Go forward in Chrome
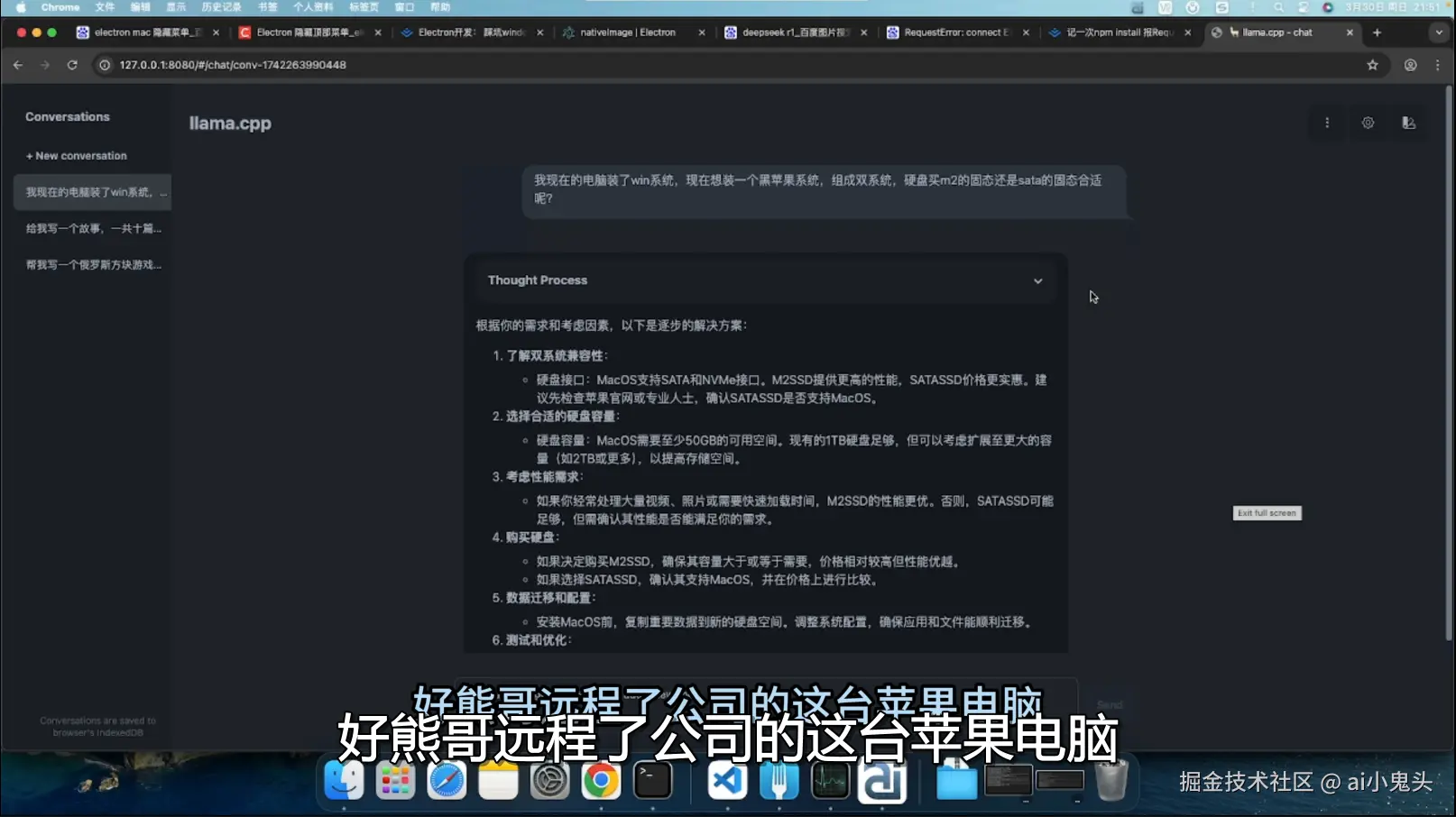The width and height of the screenshot is (1456, 817). coord(45,65)
